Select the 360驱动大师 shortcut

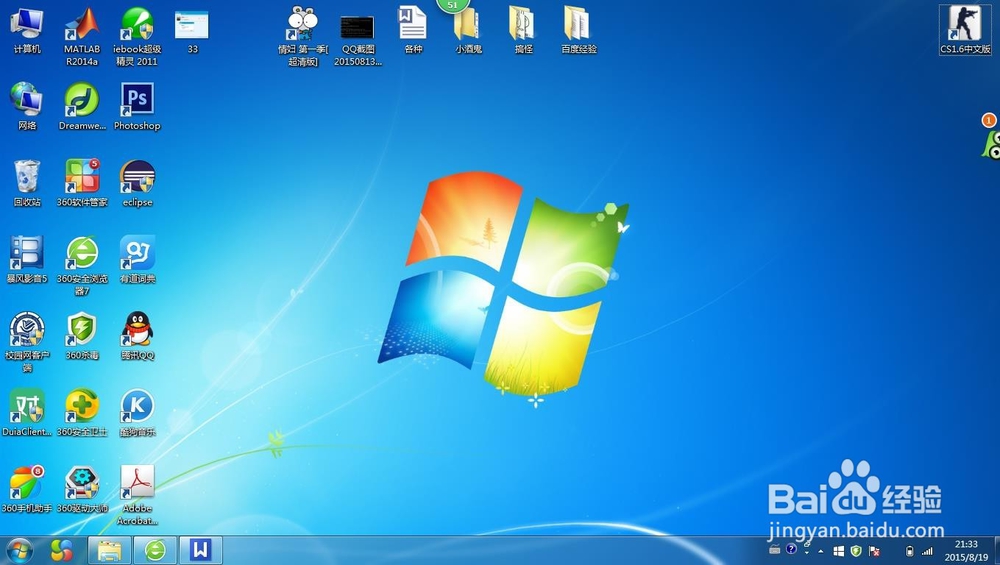coord(82,490)
